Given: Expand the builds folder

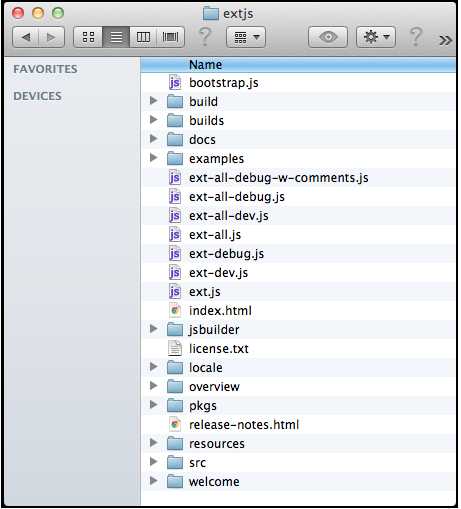Looking at the screenshot, I should point(153,119).
